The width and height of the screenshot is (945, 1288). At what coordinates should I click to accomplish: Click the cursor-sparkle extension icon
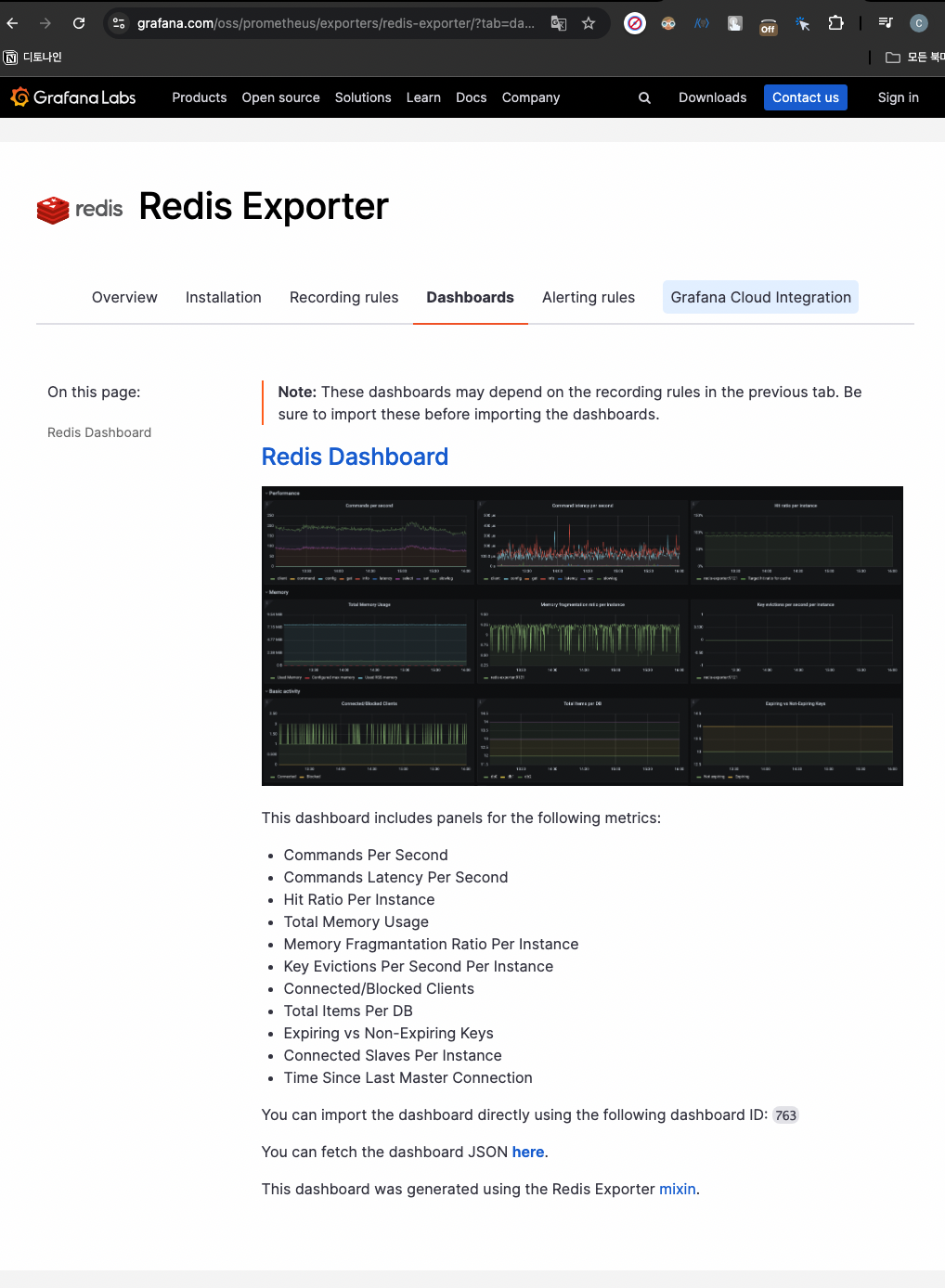pos(802,23)
